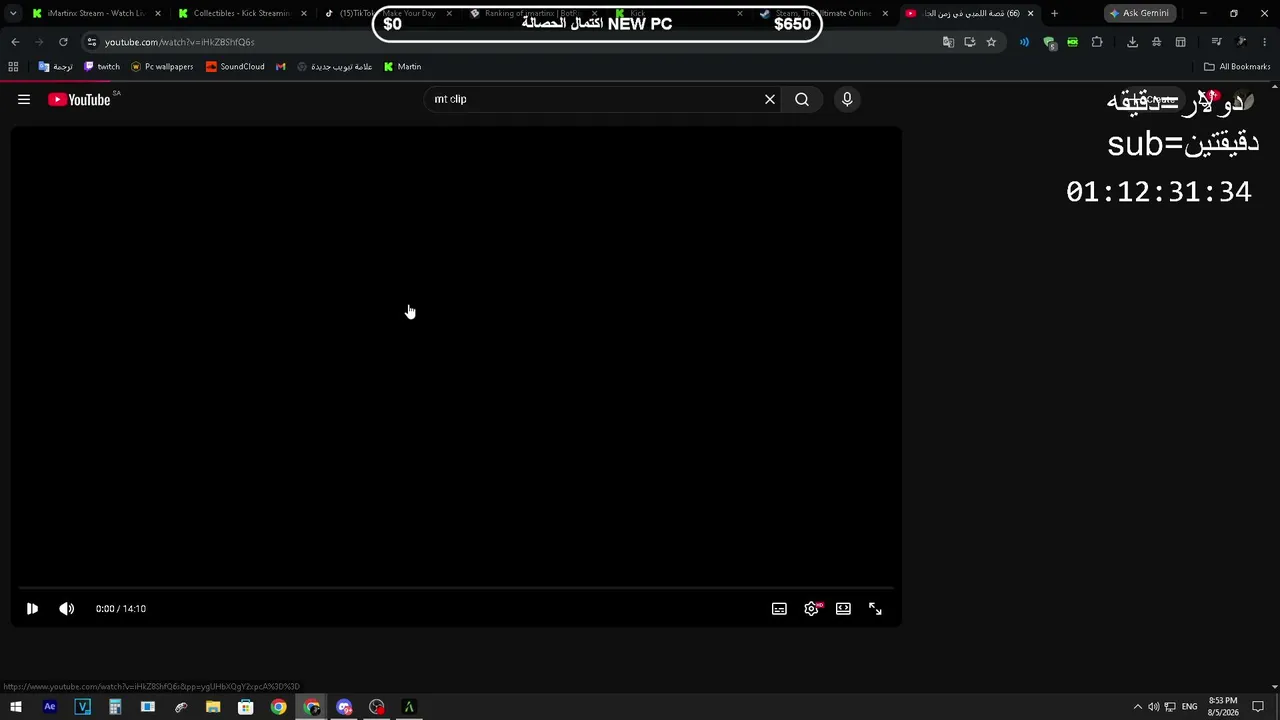Switch the player to theater mode
This screenshot has height=720, width=1280.
[843, 608]
